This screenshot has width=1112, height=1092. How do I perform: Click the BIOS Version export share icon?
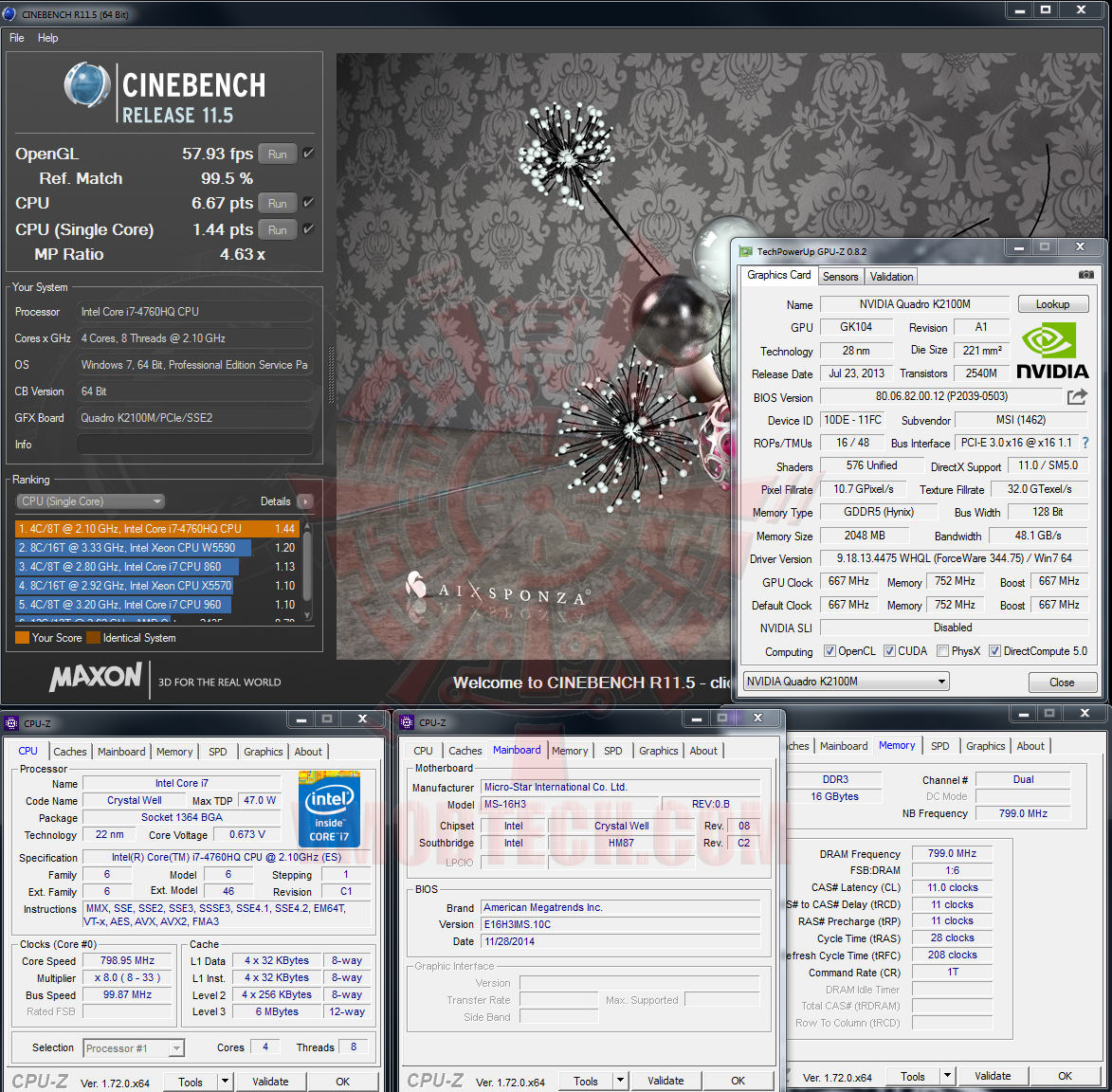(1077, 396)
